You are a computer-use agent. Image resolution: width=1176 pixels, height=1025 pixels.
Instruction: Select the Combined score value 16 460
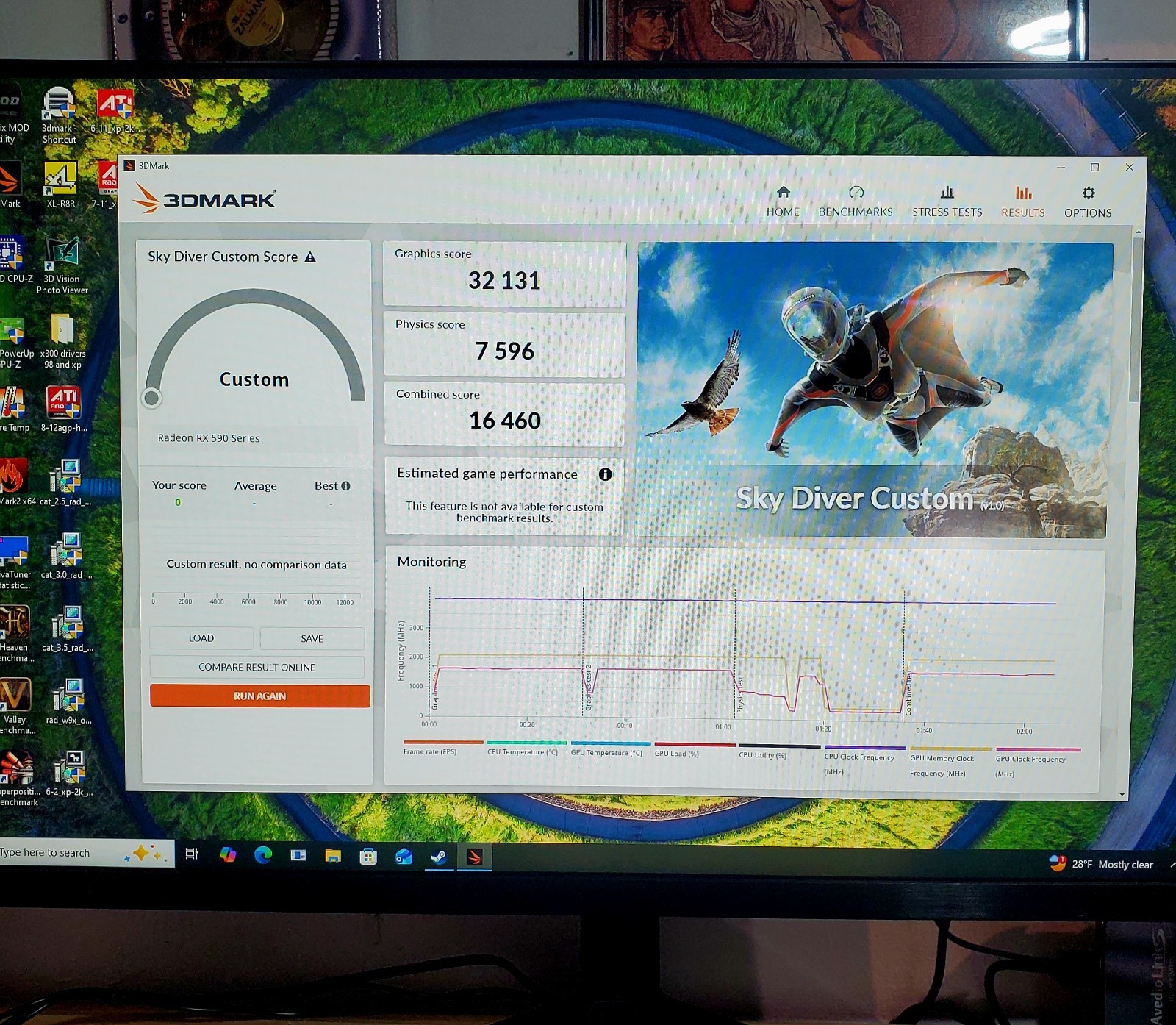[x=505, y=421]
